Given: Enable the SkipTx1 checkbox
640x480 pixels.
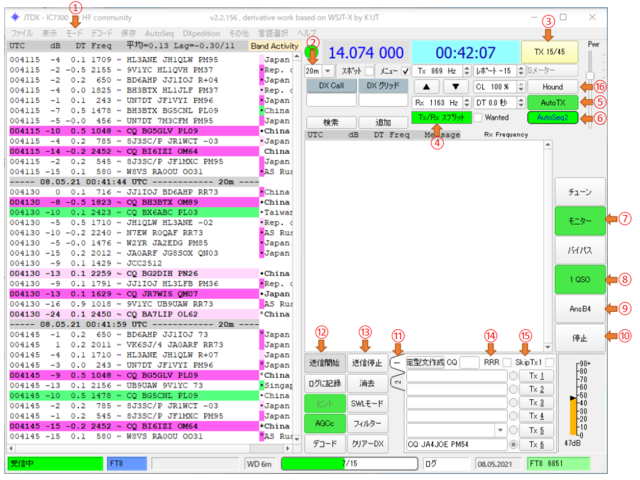Looking at the screenshot, I should (x=550, y=362).
